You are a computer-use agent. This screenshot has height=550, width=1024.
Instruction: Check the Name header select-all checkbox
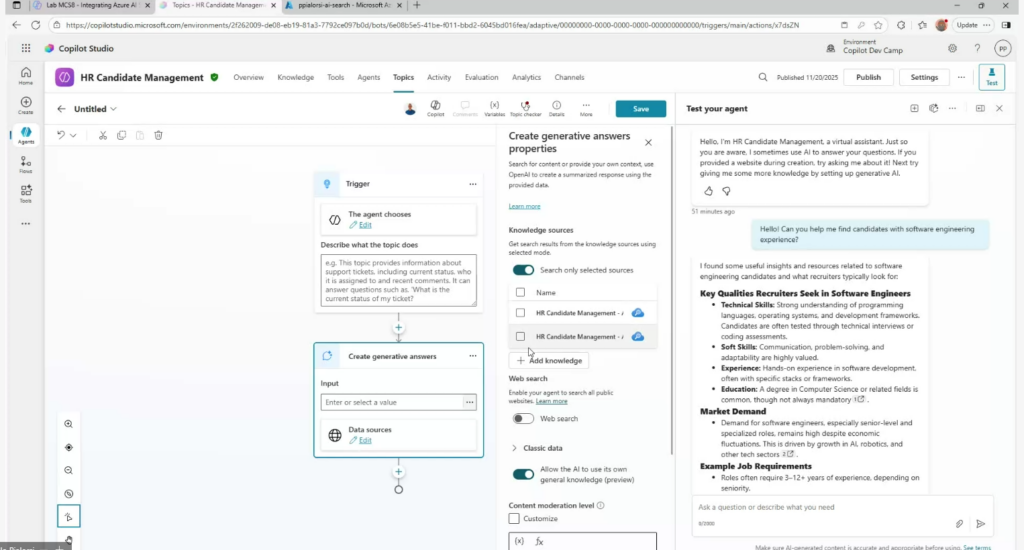tap(520, 293)
